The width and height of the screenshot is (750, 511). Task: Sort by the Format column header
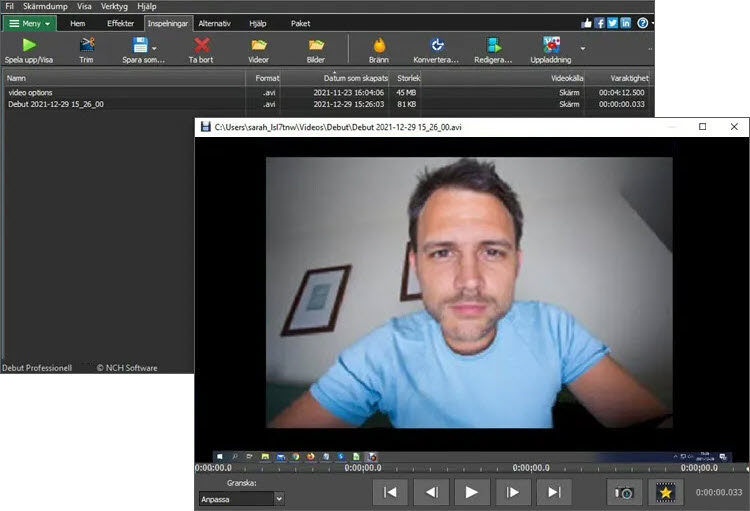coord(263,78)
